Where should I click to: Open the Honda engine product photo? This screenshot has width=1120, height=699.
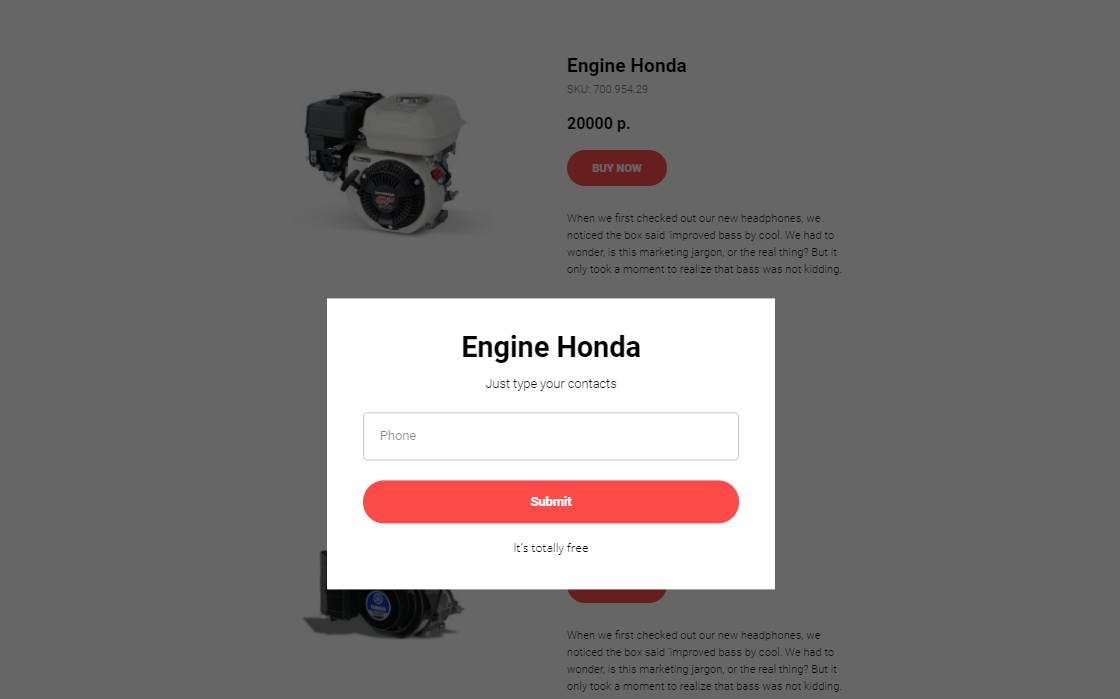pyautogui.click(x=391, y=162)
